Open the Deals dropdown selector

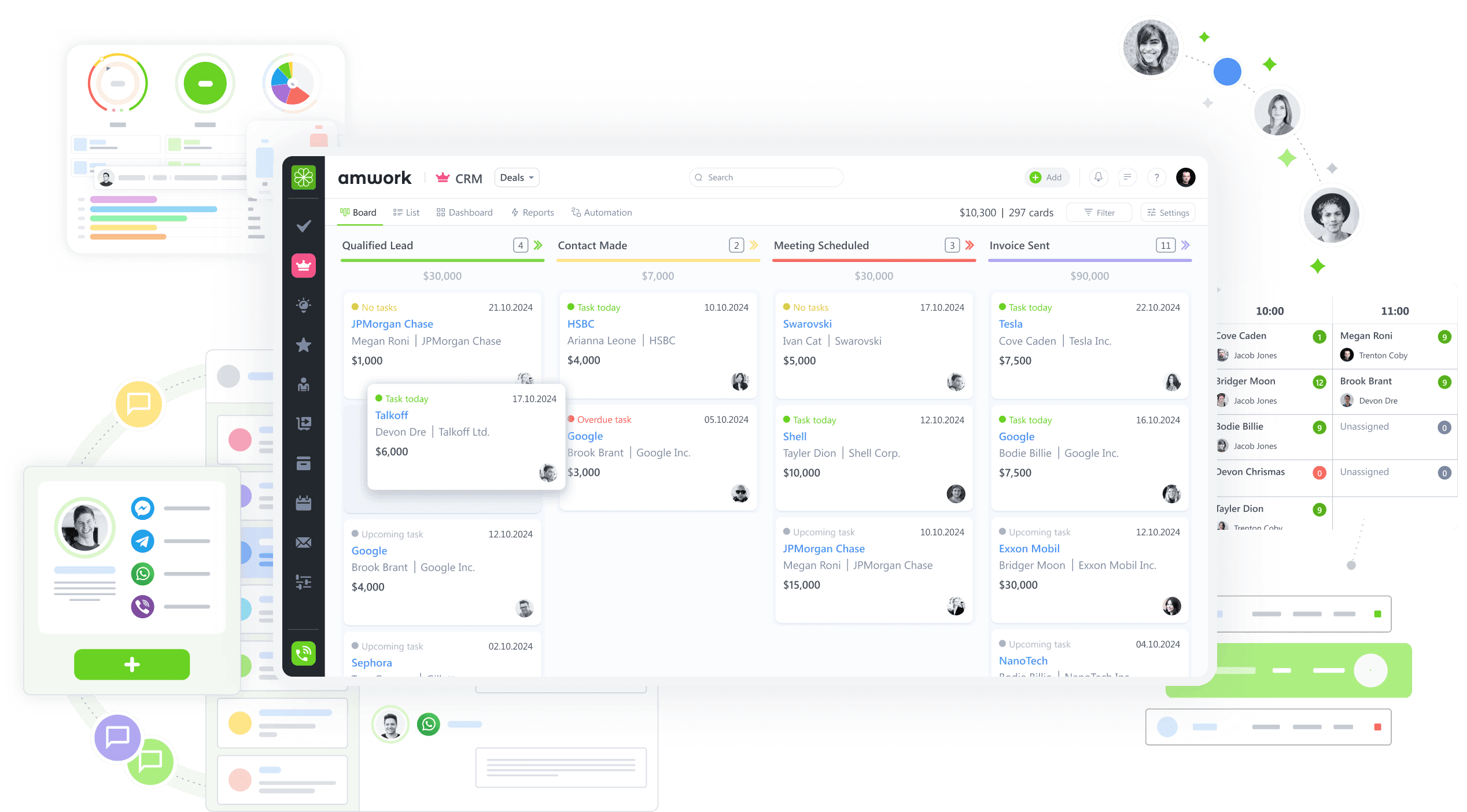516,177
